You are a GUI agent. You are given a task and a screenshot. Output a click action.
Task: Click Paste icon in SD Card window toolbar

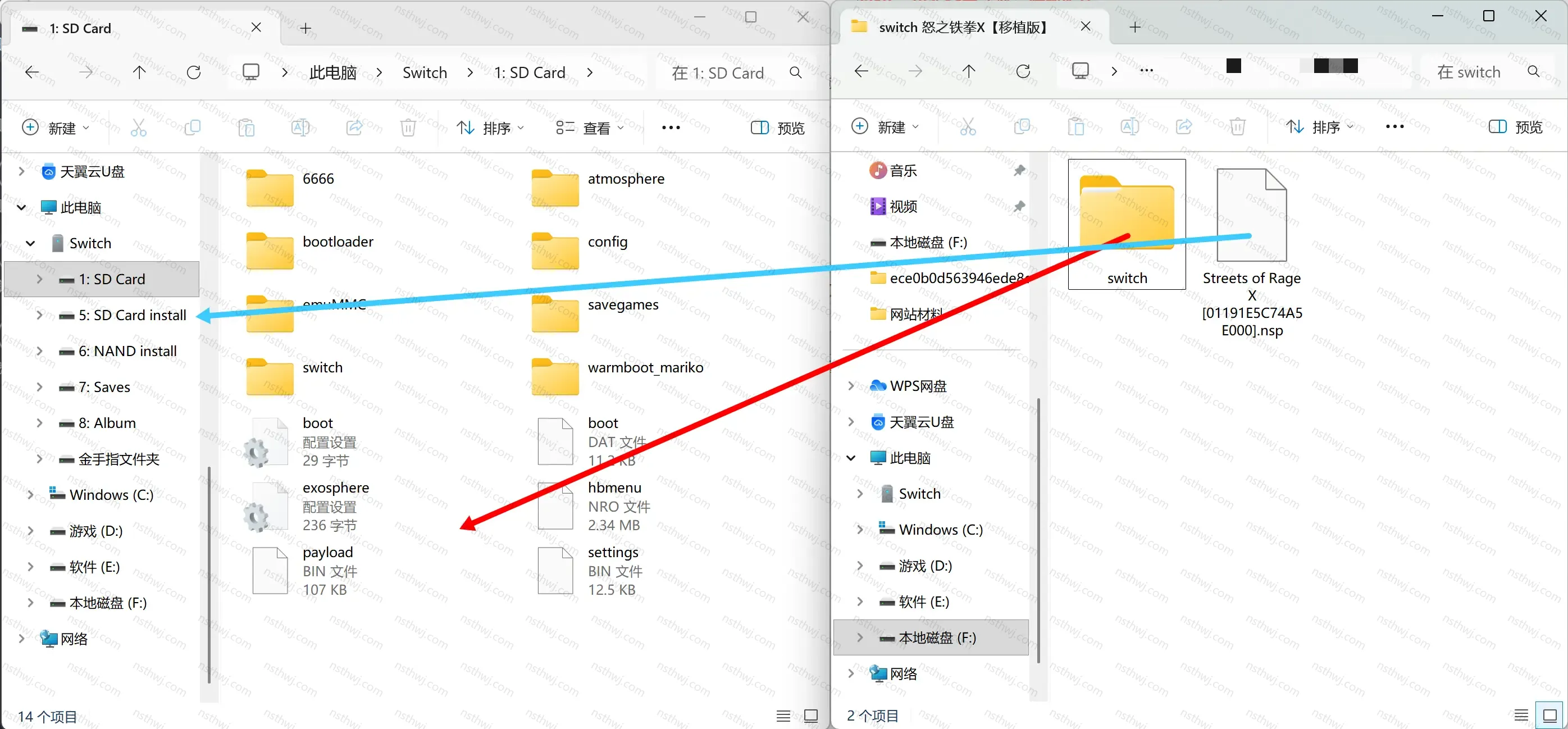246,128
